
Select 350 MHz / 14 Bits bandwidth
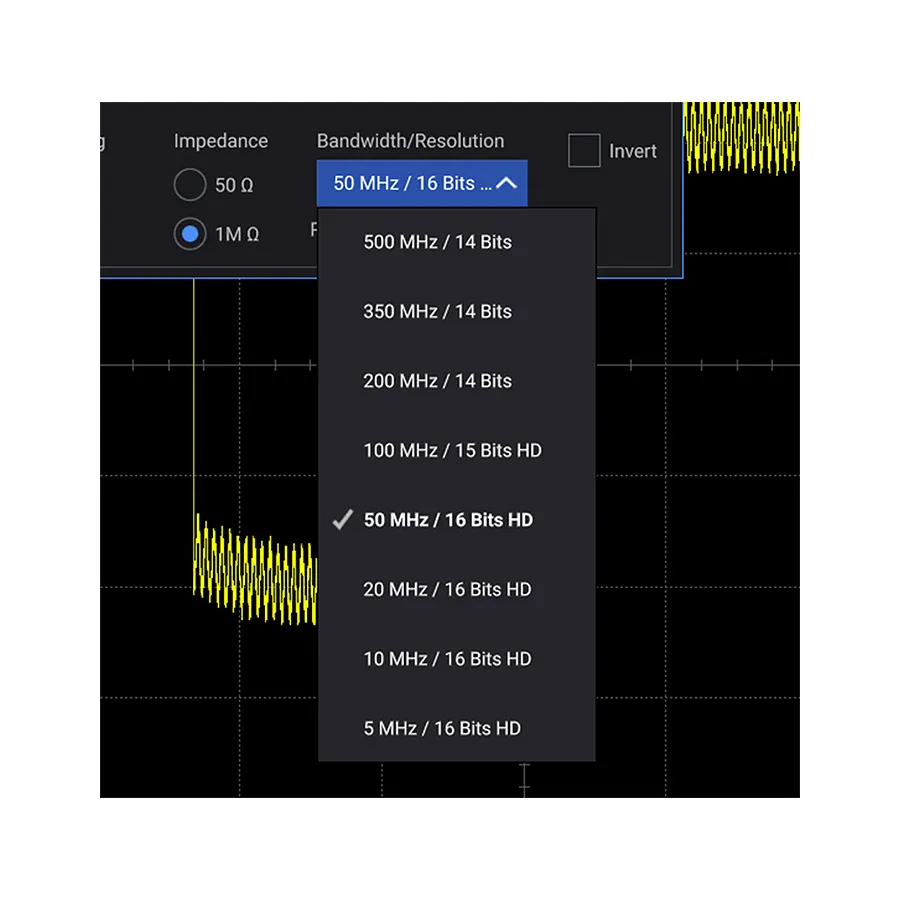click(x=437, y=311)
